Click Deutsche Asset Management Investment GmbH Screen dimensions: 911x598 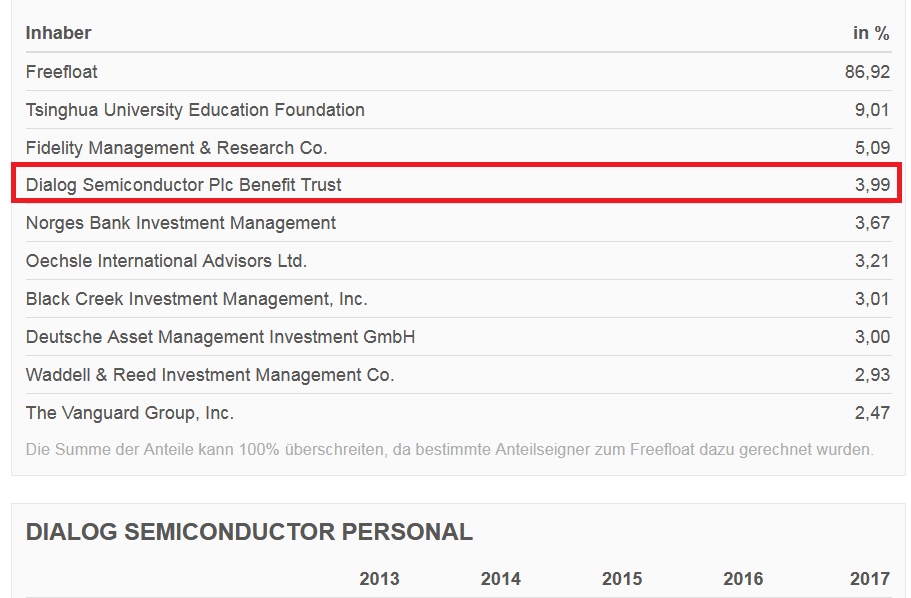click(220, 337)
